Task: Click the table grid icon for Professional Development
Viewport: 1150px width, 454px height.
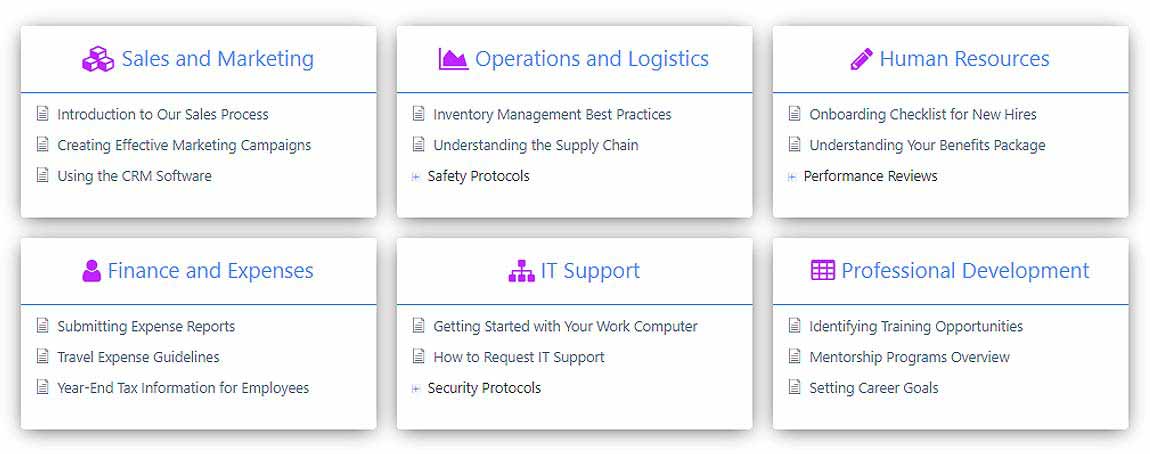Action: 822,271
